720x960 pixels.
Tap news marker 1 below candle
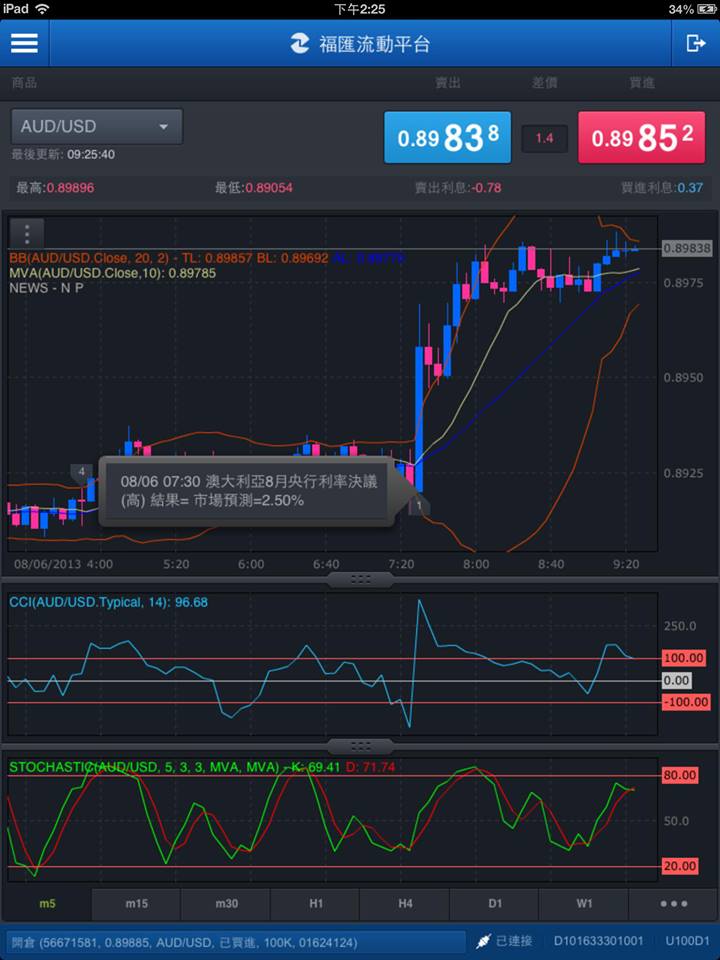(419, 505)
